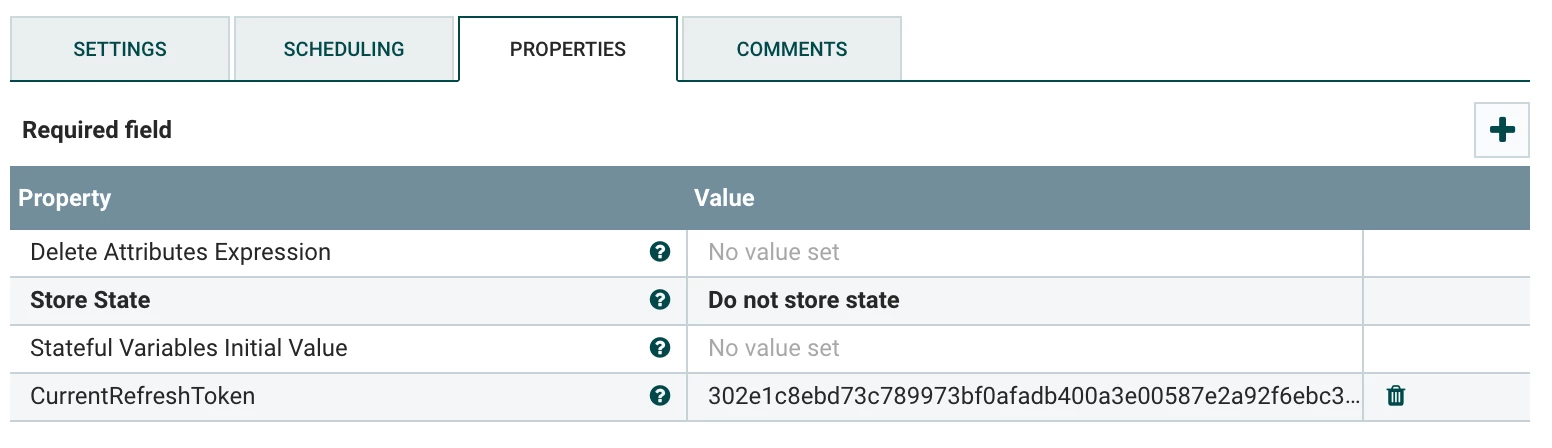The width and height of the screenshot is (1552, 448).
Task: Delete the CurrentRefreshToken property via trash icon
Action: tap(1396, 396)
